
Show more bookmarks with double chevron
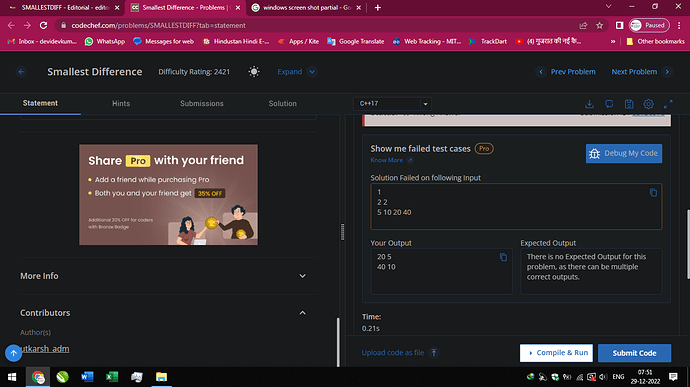coord(613,41)
